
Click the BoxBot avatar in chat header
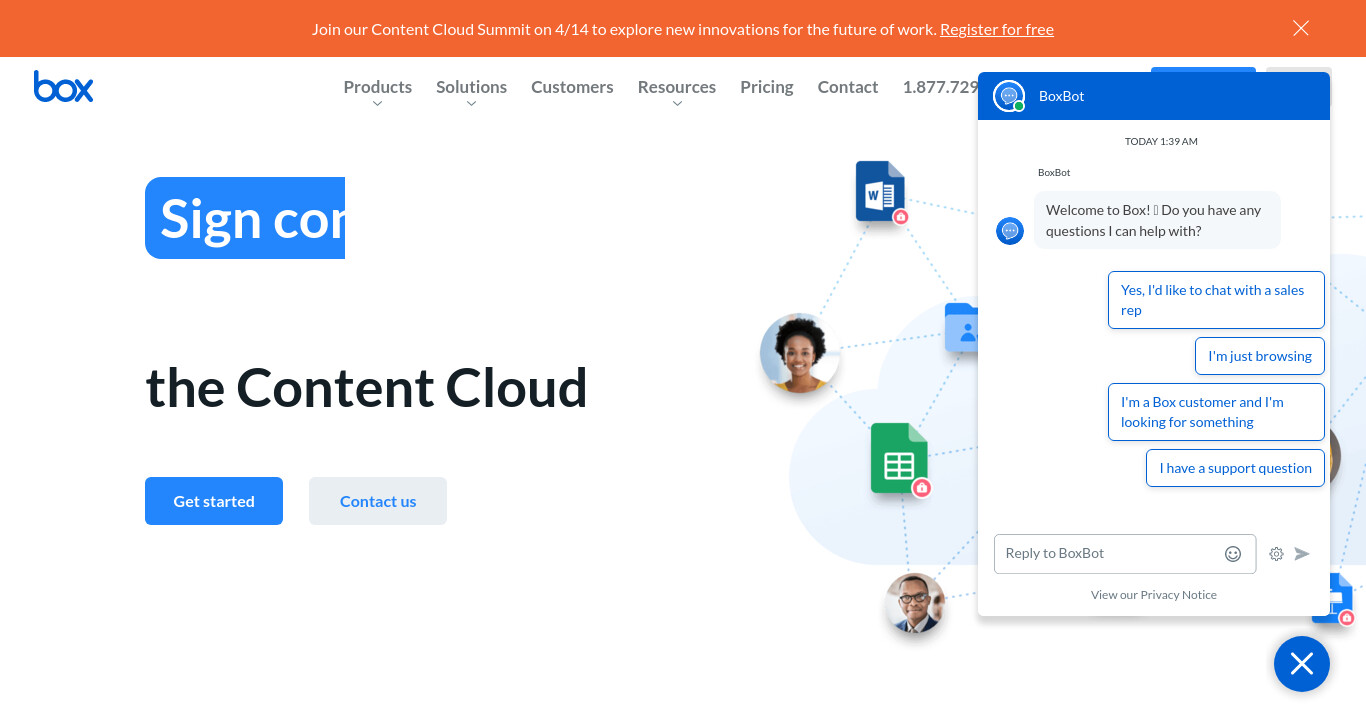tap(1009, 96)
